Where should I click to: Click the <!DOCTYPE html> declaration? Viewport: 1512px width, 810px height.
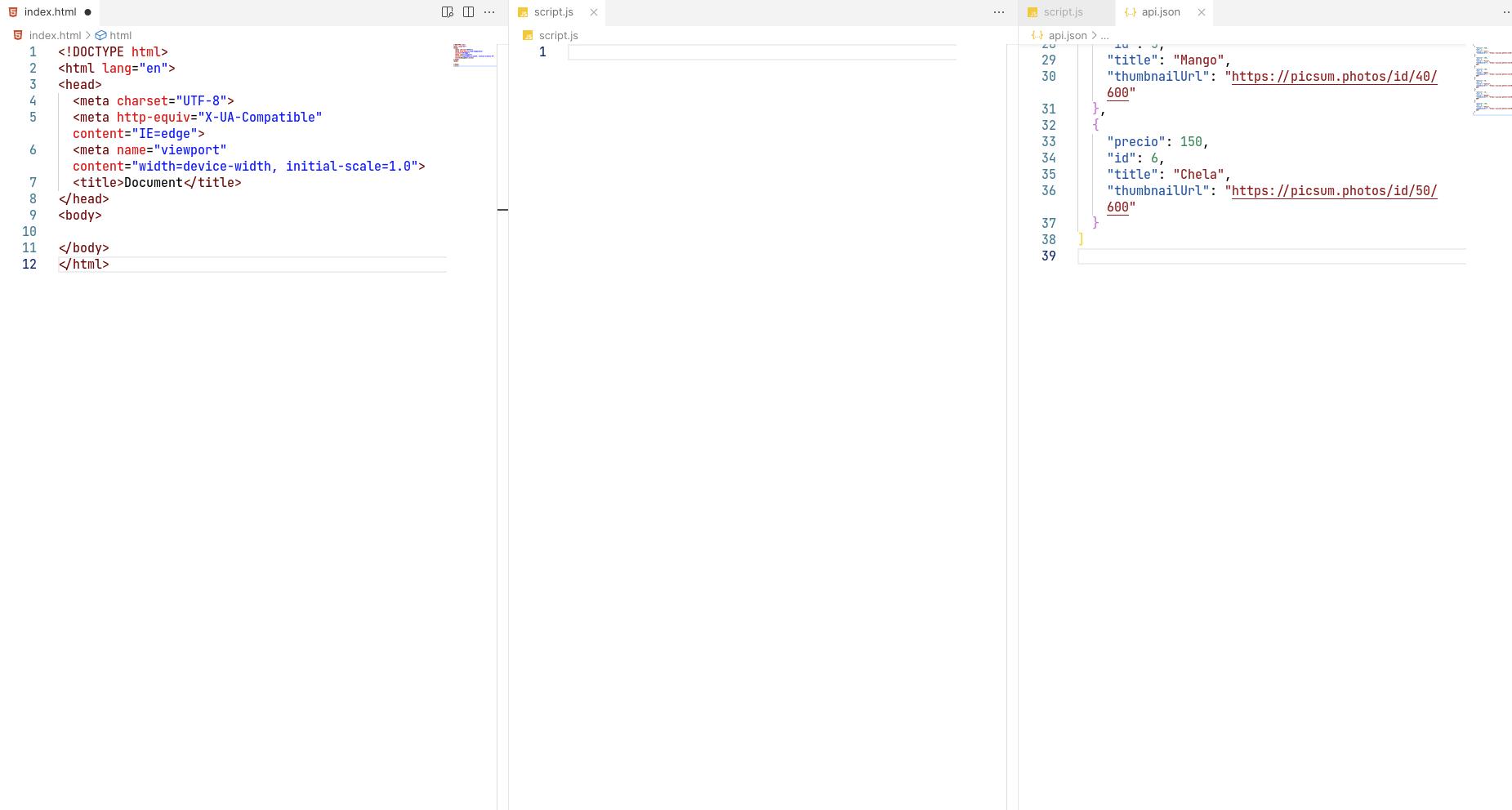(113, 52)
